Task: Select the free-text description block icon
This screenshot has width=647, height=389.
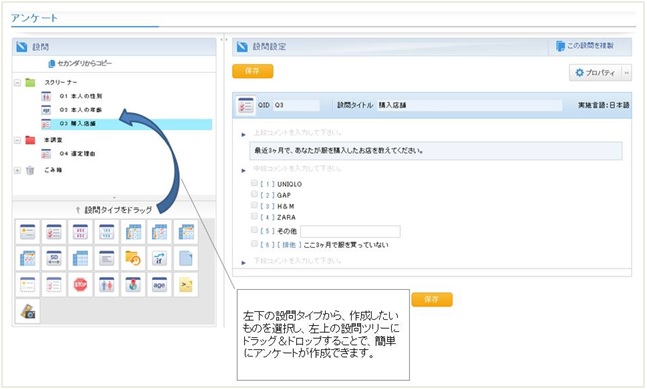Action: pyautogui.click(x=107, y=258)
